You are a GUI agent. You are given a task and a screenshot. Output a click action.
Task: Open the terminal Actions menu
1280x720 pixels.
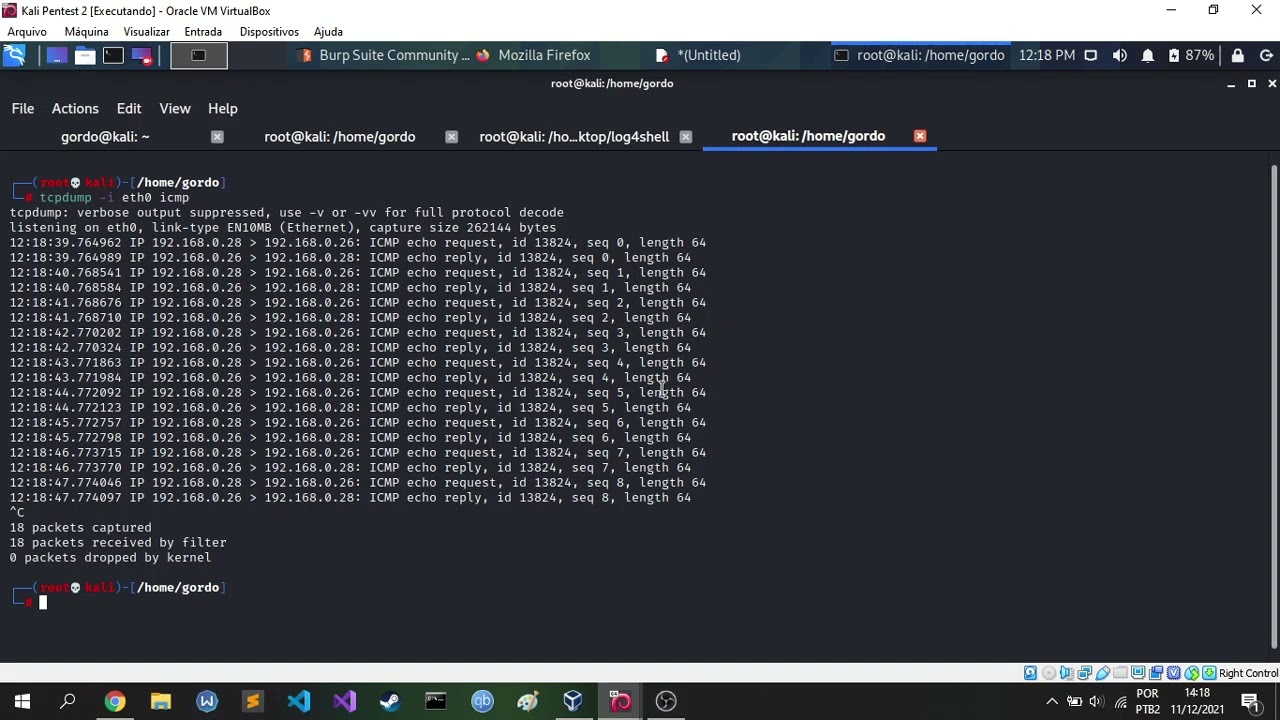[75, 108]
